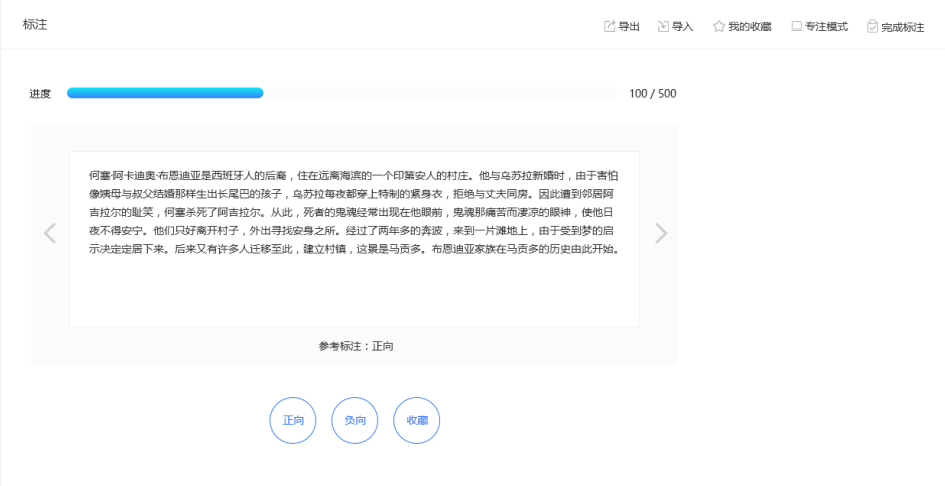Screen dimensions: 945x486
Task: Click the import (导入) icon
Action: pos(663,26)
